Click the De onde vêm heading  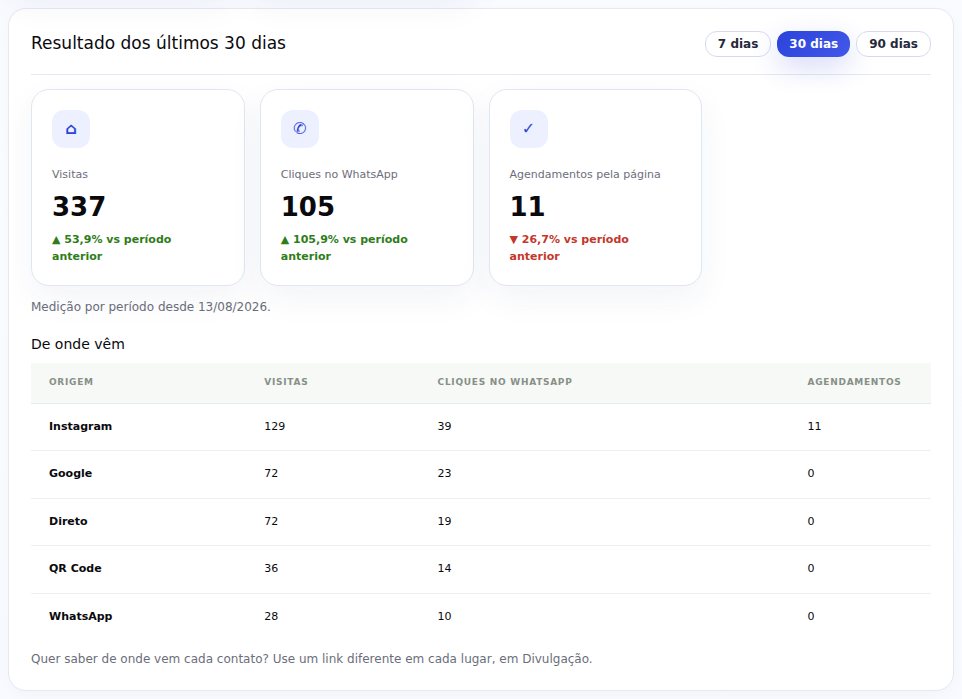tap(78, 344)
